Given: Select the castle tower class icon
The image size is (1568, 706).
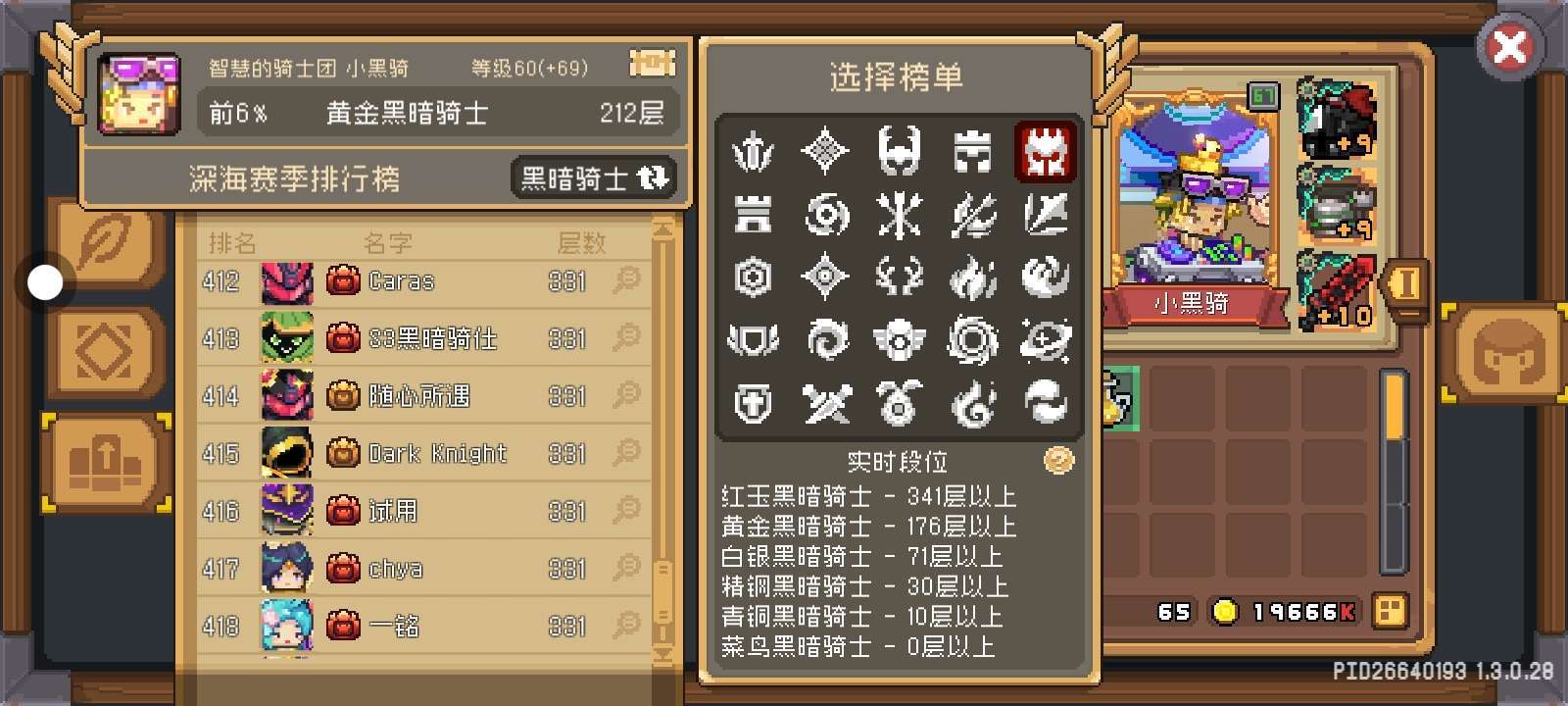Looking at the screenshot, I should (x=973, y=152).
